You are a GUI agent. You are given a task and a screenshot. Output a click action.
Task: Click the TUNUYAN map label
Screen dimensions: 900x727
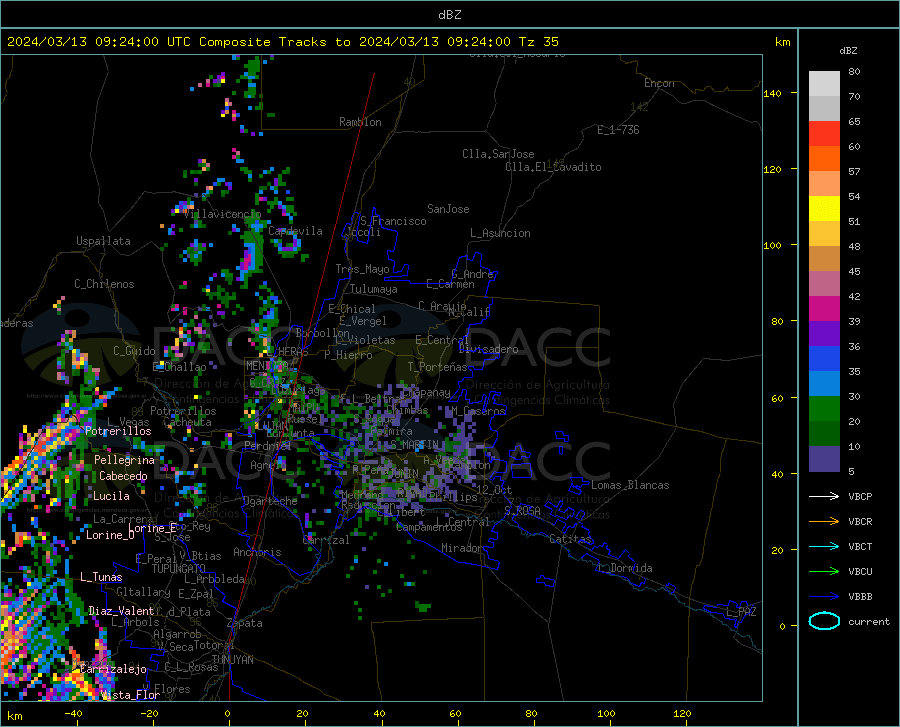click(x=232, y=660)
